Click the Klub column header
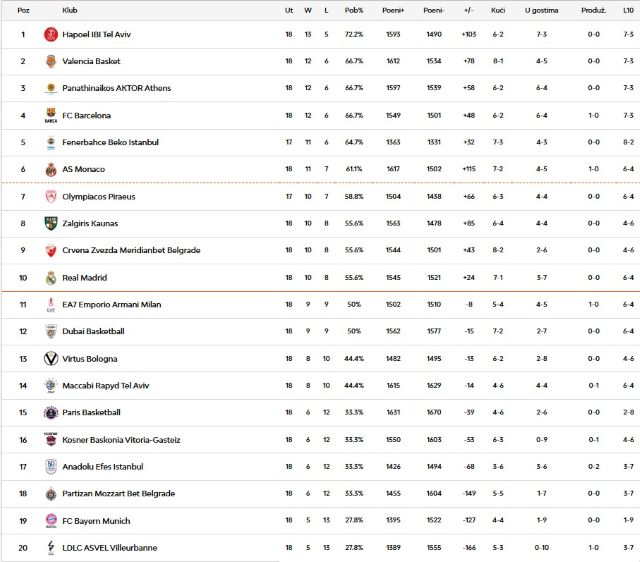 coord(70,10)
